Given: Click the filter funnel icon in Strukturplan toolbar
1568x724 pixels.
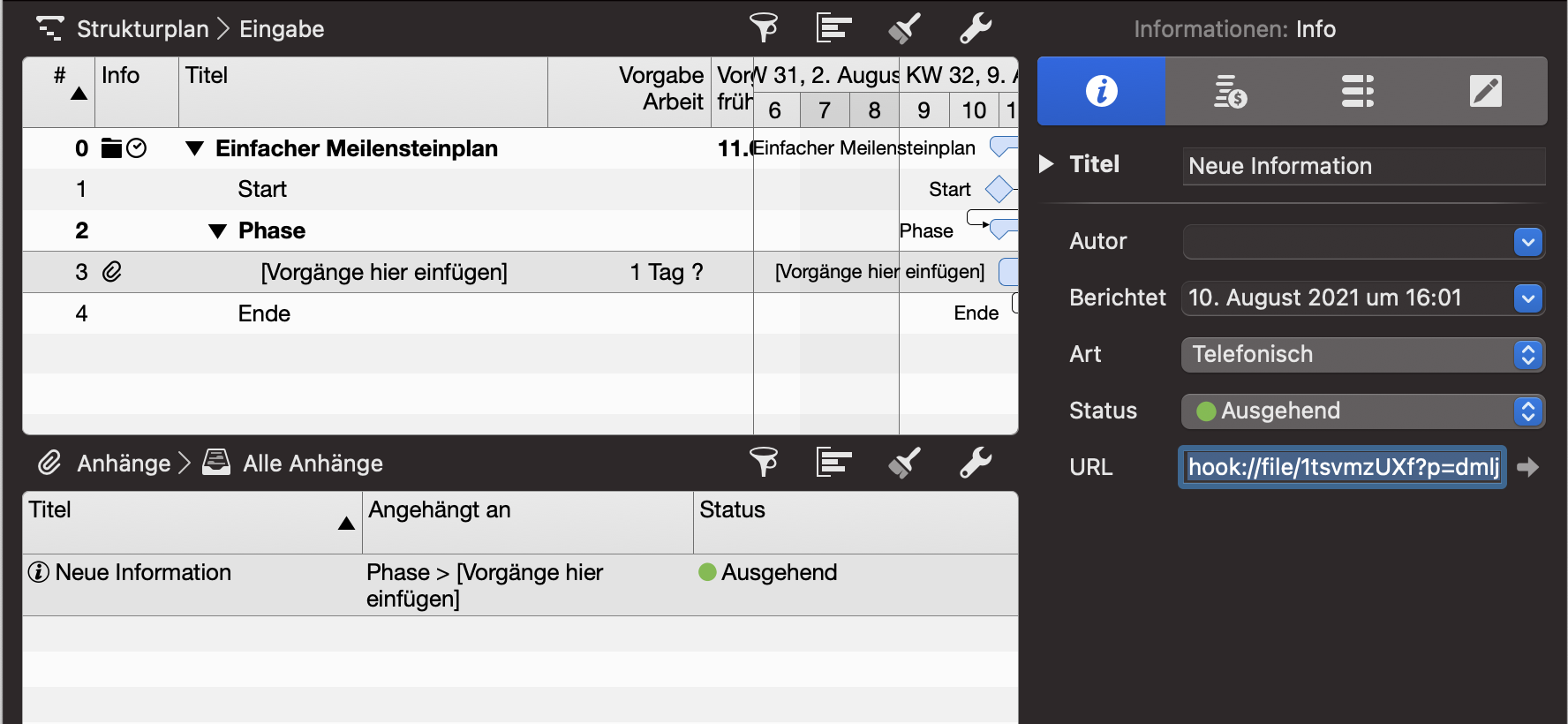Looking at the screenshot, I should pyautogui.click(x=764, y=28).
